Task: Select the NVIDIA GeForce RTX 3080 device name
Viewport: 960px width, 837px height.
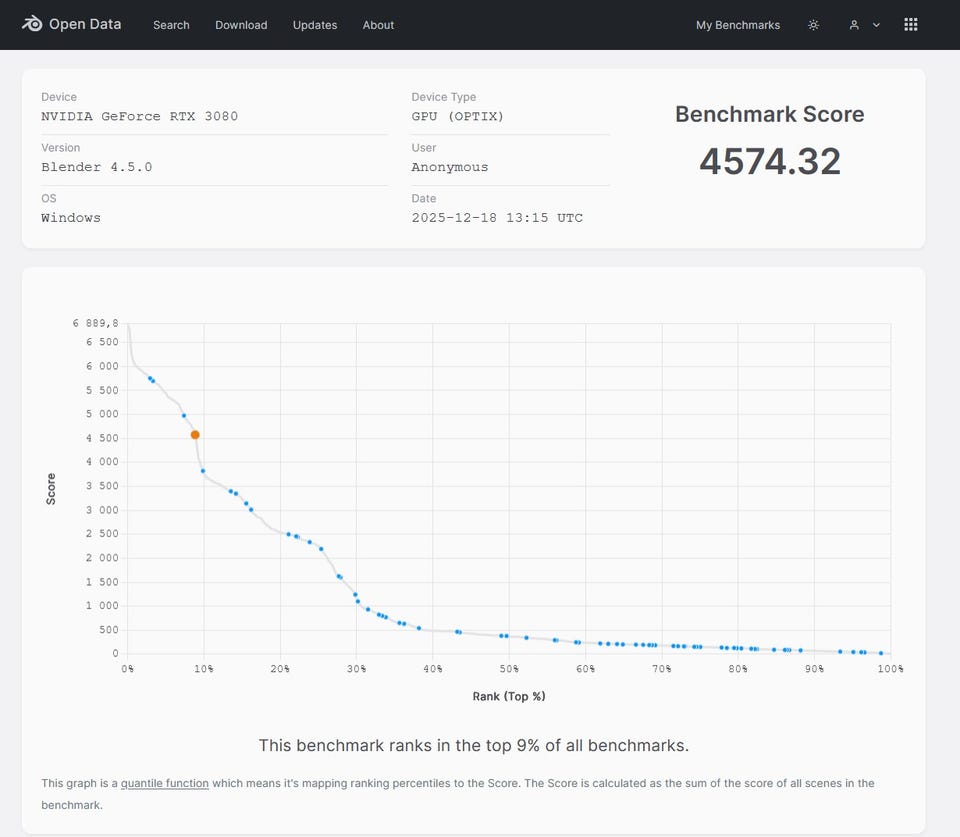Action: 139,116
